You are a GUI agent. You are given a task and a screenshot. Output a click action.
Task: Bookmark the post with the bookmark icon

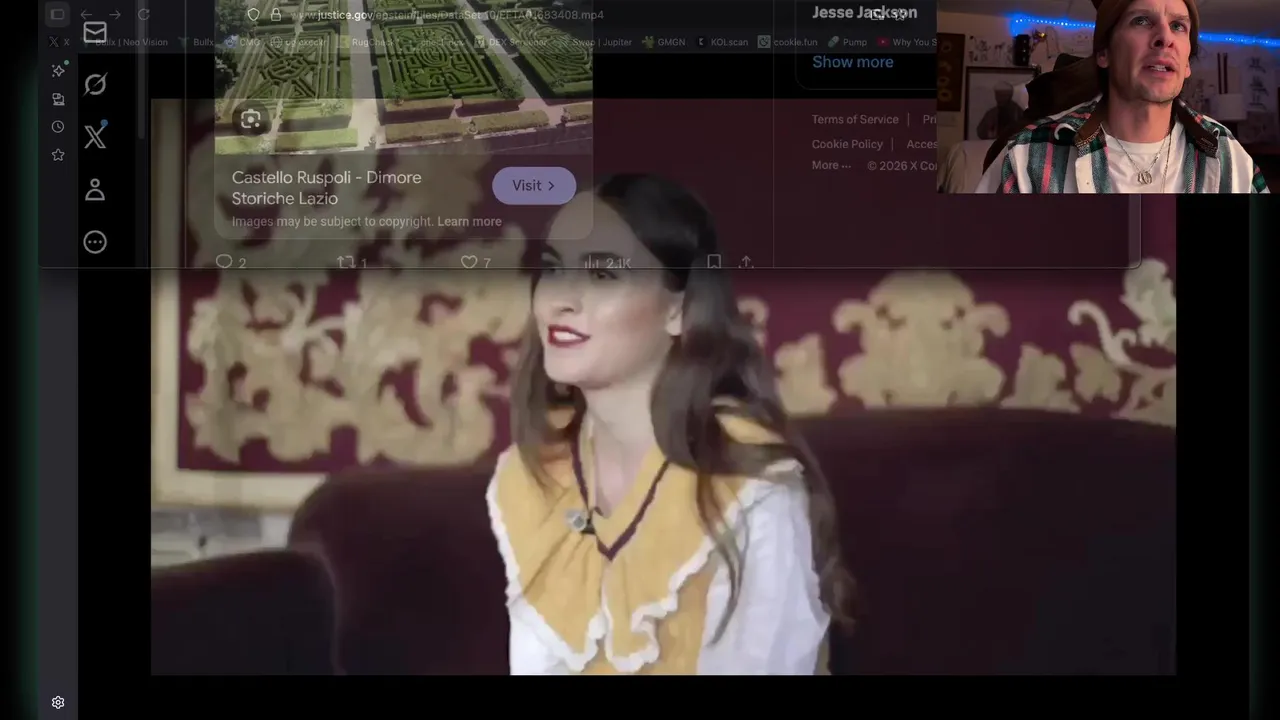[714, 262]
